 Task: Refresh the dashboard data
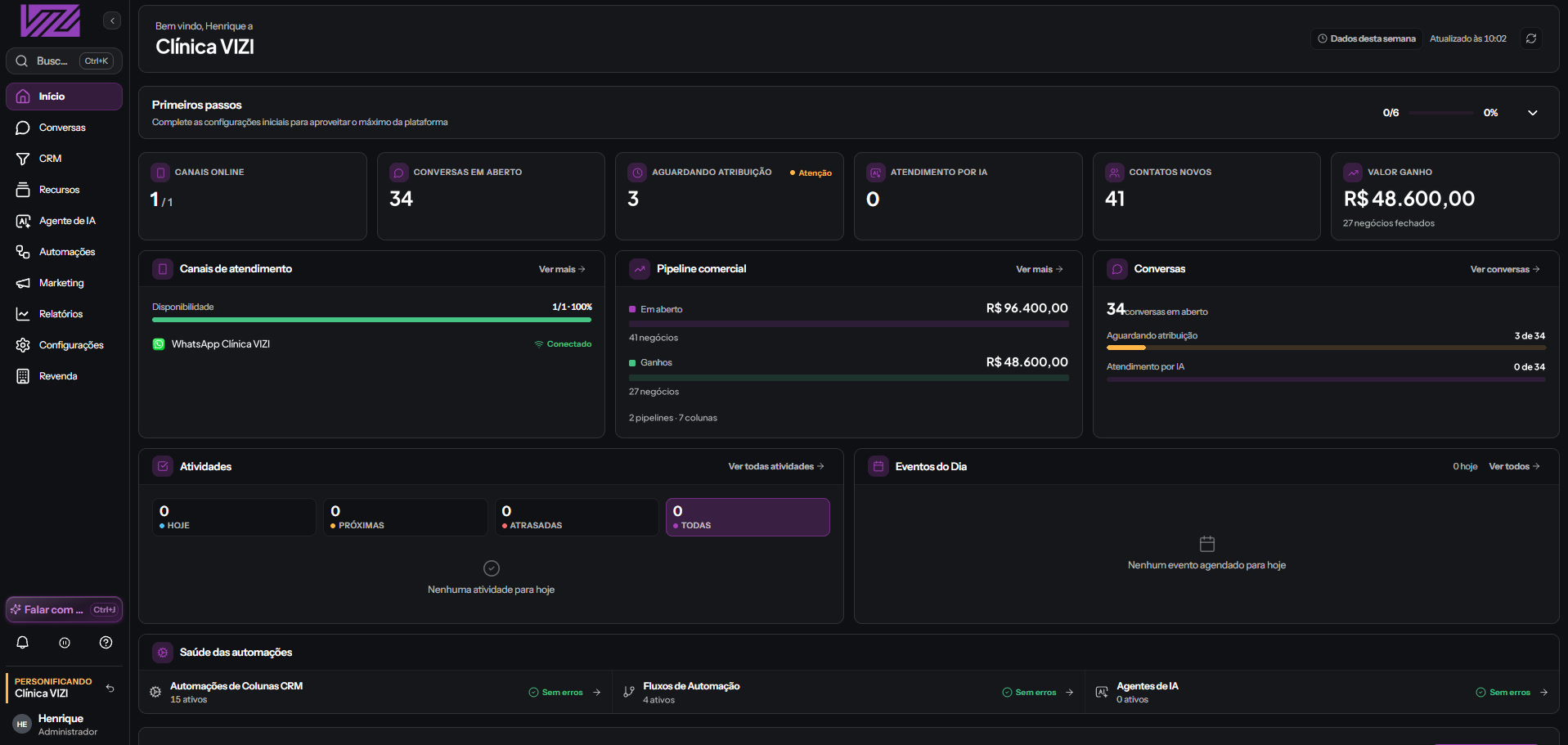click(x=1531, y=38)
